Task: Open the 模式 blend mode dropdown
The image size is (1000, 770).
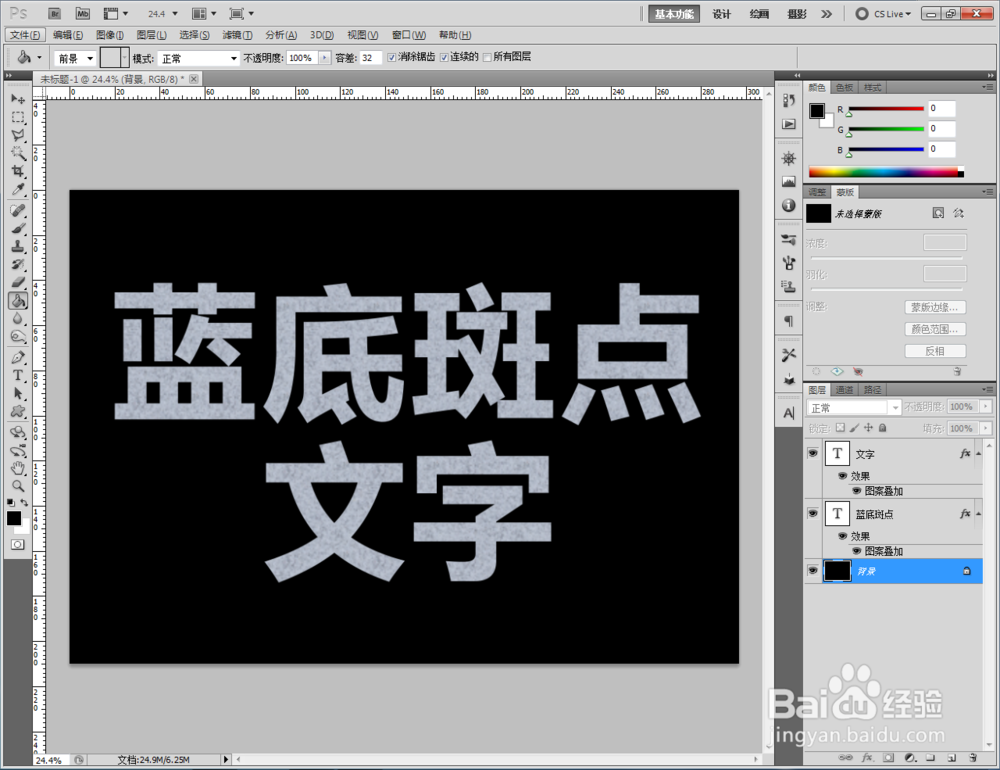Action: (198, 58)
